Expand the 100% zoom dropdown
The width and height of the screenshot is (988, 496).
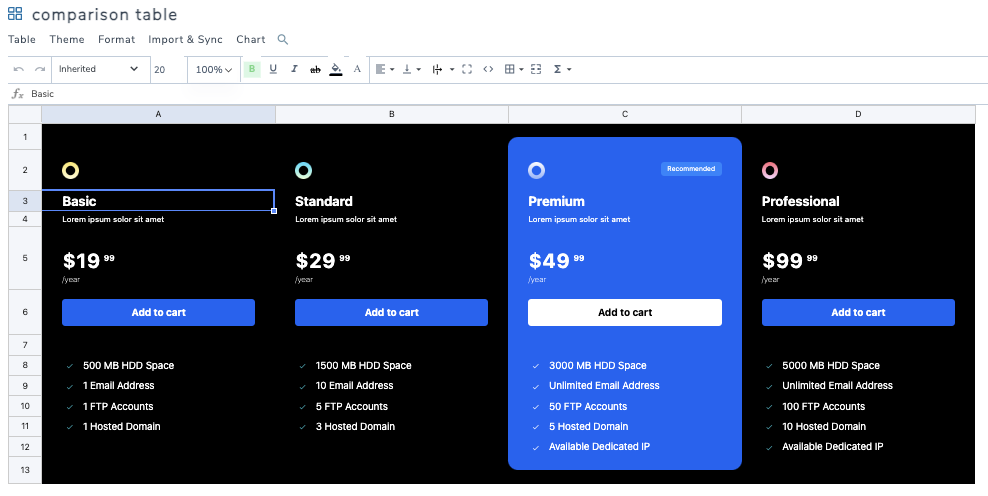[x=214, y=69]
